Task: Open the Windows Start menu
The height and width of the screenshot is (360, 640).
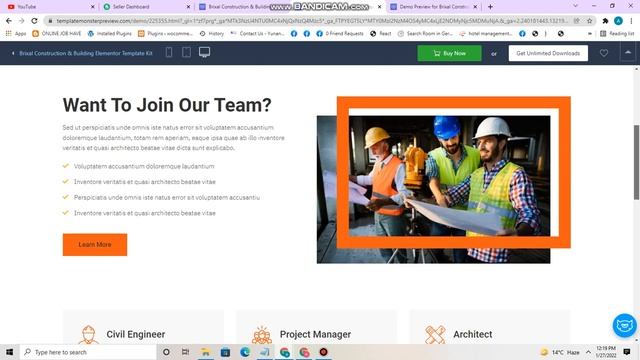Action: 9,352
